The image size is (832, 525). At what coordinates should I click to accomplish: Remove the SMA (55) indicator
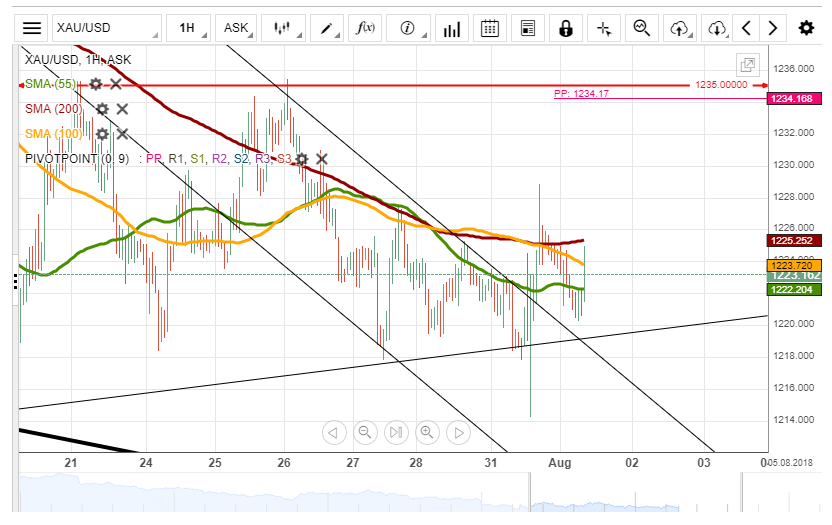coord(116,84)
